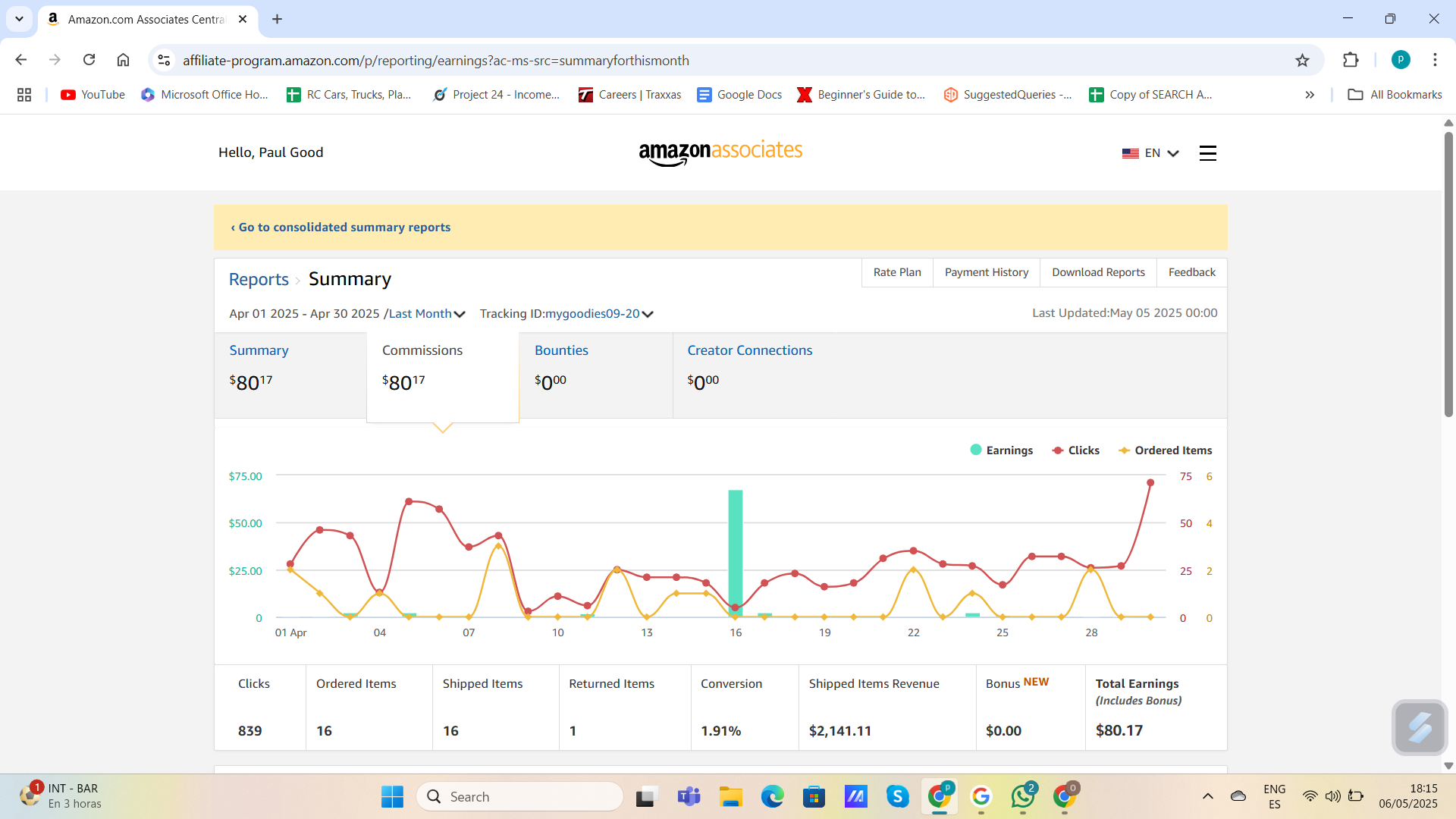
Task: Toggle the Clicks series in chart legend
Action: (x=1075, y=450)
